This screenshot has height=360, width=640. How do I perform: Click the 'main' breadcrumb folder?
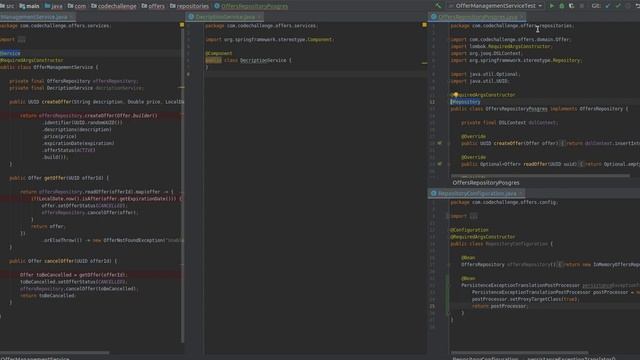click(x=29, y=6)
